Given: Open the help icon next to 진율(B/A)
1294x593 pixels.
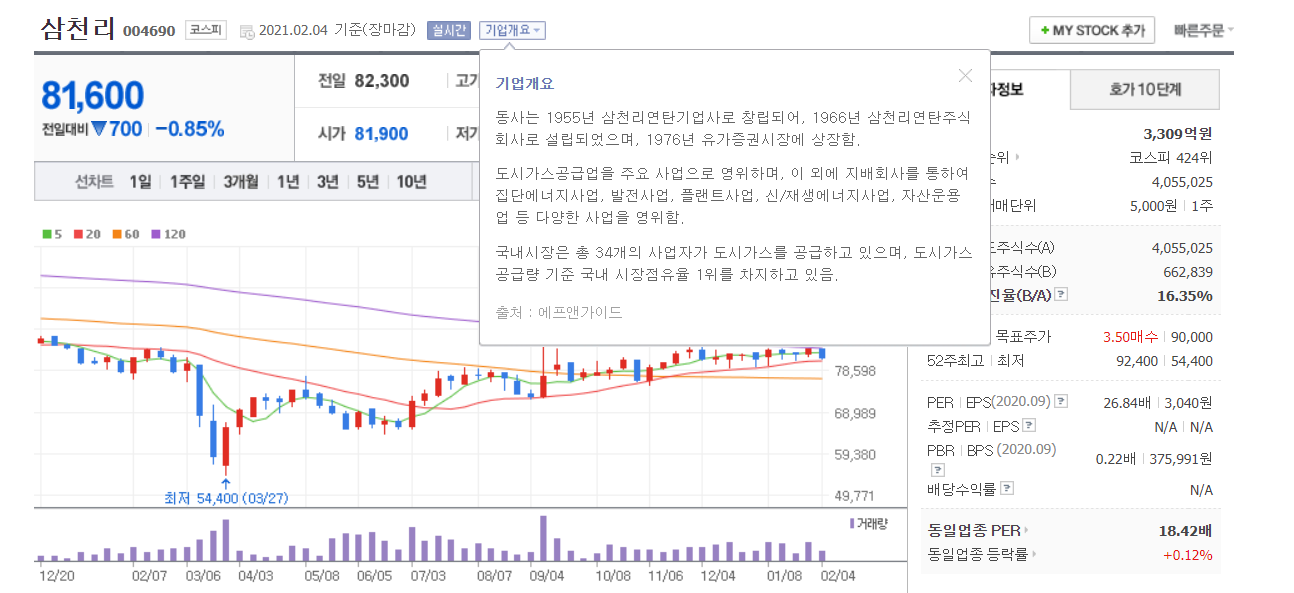Looking at the screenshot, I should coord(1061,295).
